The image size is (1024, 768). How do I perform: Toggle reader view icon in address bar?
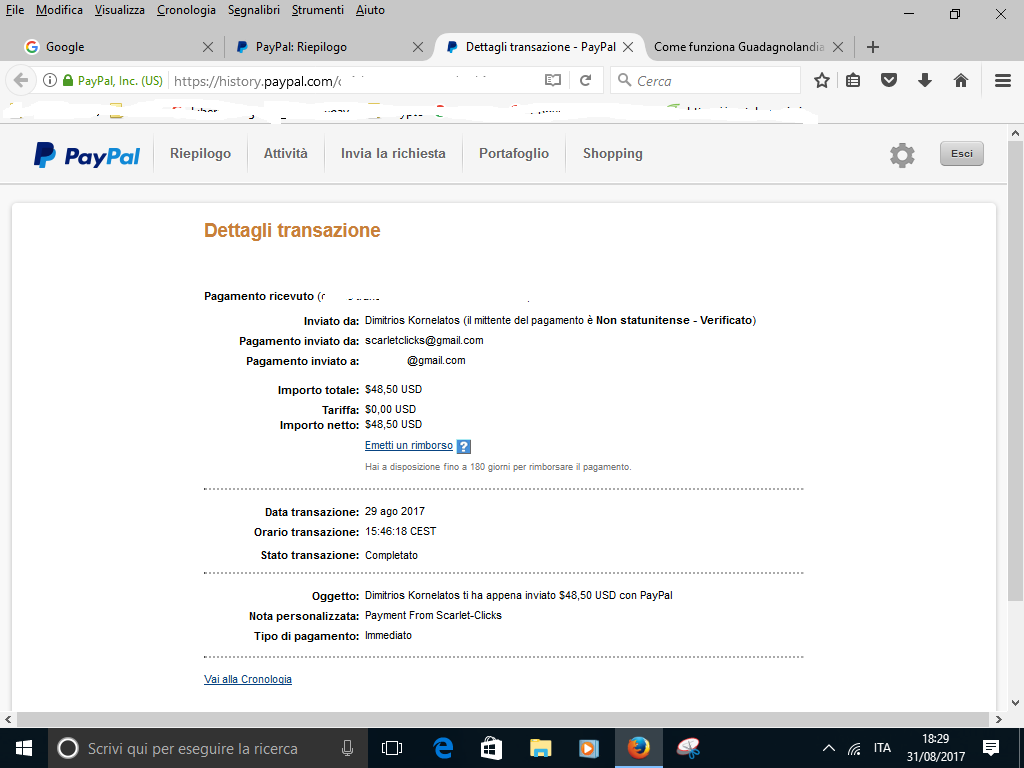(x=552, y=80)
